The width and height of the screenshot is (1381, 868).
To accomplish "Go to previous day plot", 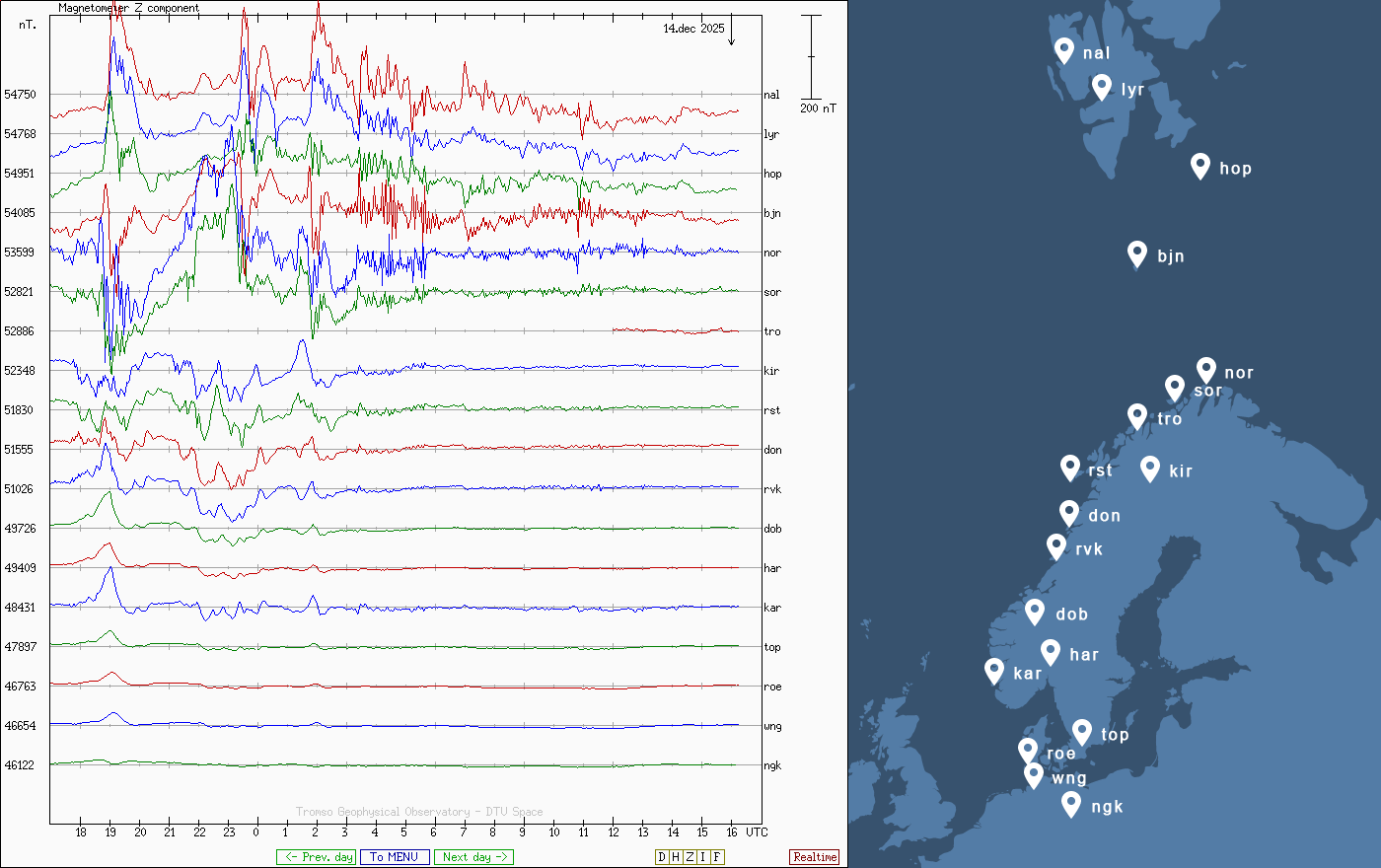I will pyautogui.click(x=314, y=857).
